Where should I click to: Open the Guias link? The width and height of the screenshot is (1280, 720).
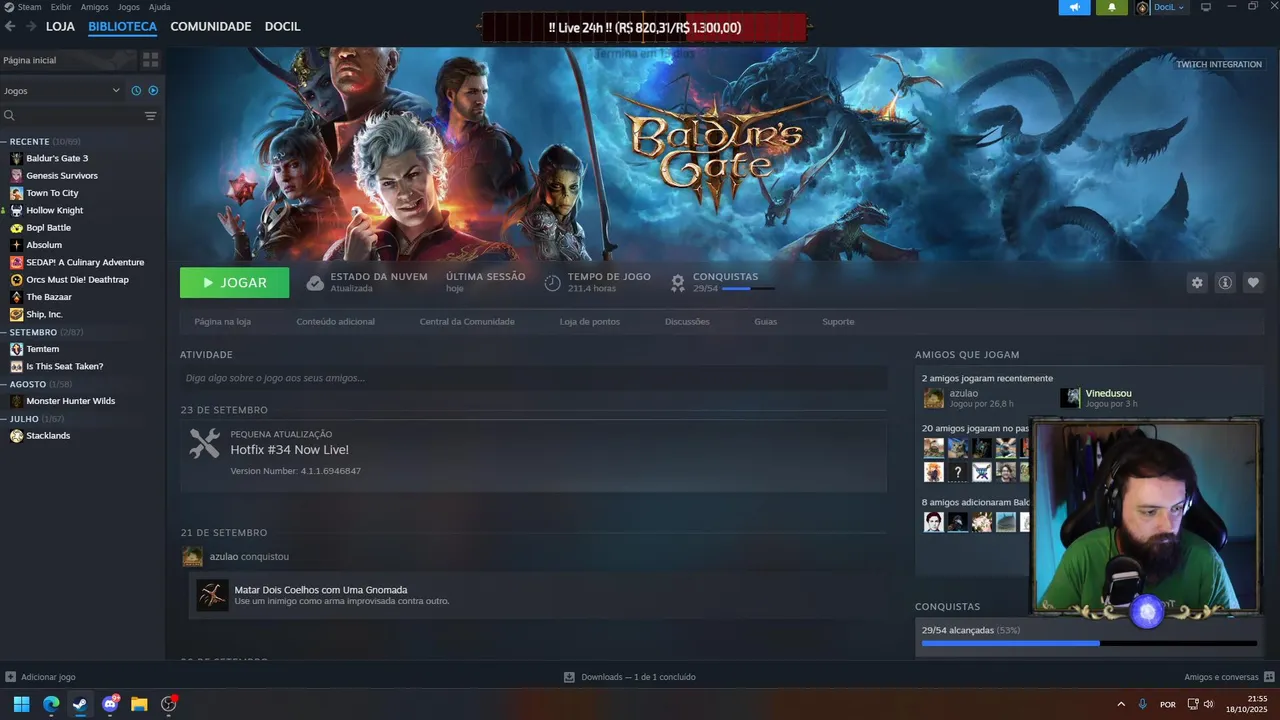pos(765,322)
